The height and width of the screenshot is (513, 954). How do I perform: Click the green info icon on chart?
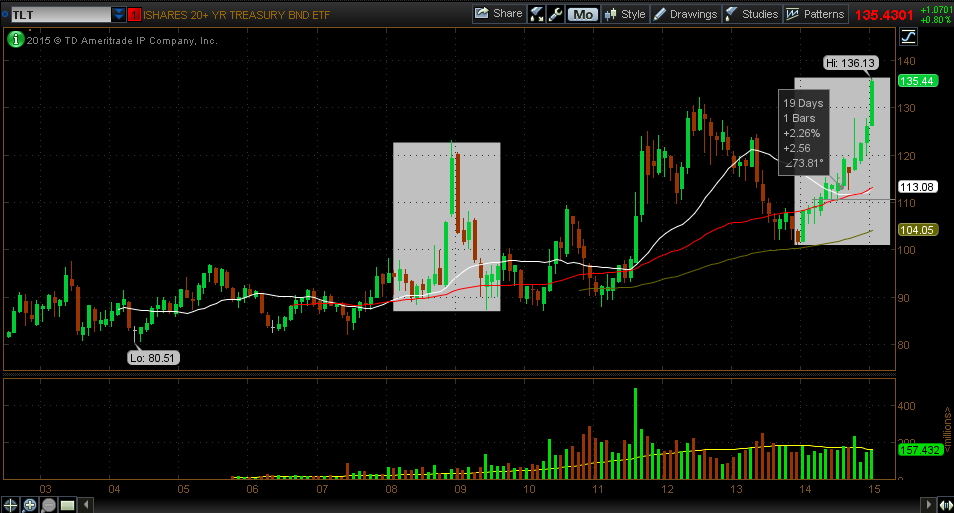15,40
